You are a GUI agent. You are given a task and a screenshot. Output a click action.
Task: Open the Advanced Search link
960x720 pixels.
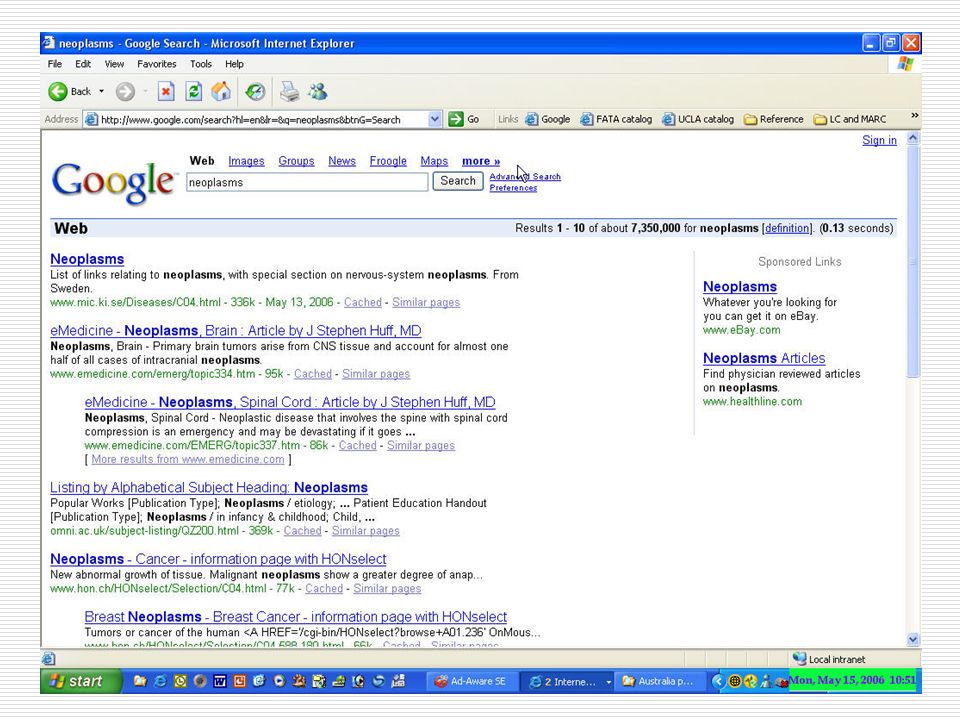coord(525,176)
